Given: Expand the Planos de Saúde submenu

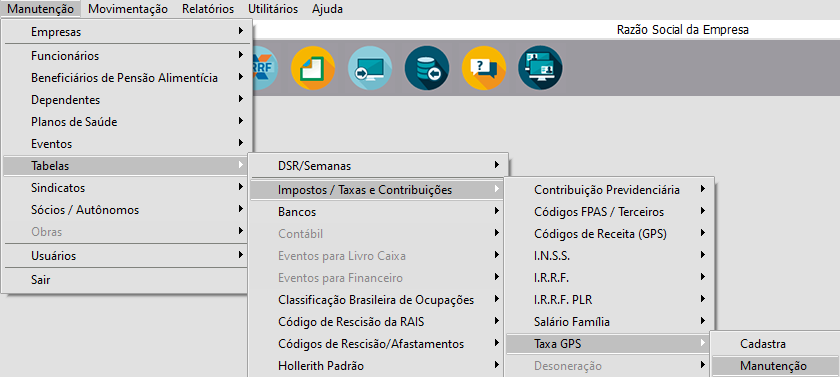Looking at the screenshot, I should 126,122.
